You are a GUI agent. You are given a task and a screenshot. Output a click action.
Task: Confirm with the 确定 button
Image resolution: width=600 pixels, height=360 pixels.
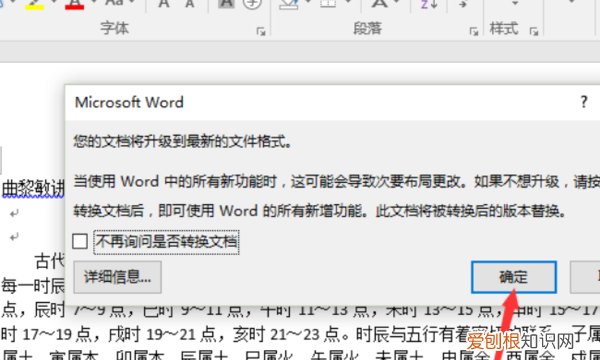[514, 277]
